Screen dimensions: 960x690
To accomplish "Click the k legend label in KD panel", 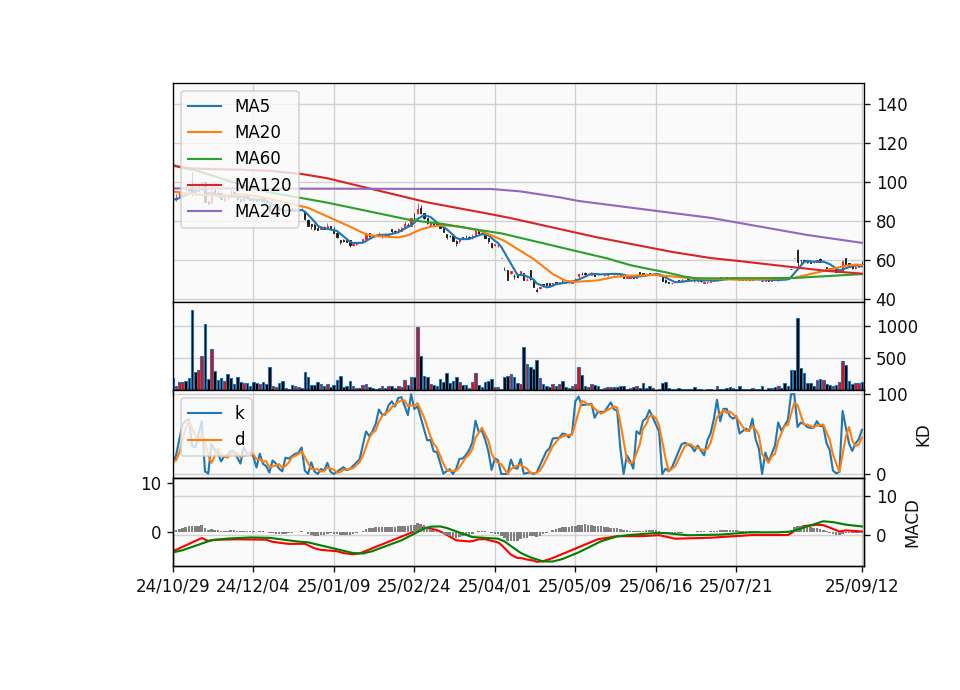I will point(240,413).
